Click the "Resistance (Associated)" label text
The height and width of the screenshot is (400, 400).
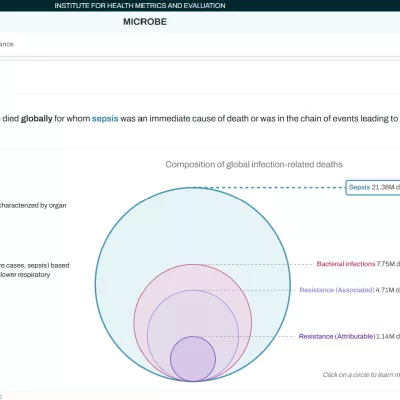[x=337, y=290]
